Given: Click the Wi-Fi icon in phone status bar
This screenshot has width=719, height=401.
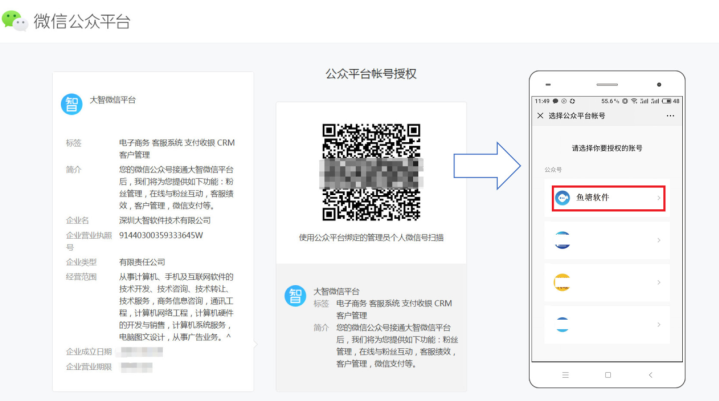Looking at the screenshot, I should click(634, 101).
